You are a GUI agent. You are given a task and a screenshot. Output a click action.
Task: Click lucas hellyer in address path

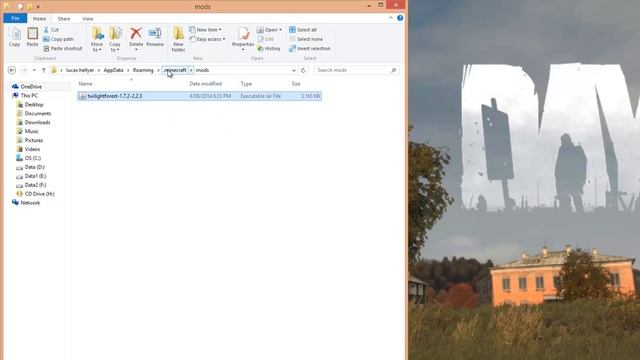click(80, 70)
